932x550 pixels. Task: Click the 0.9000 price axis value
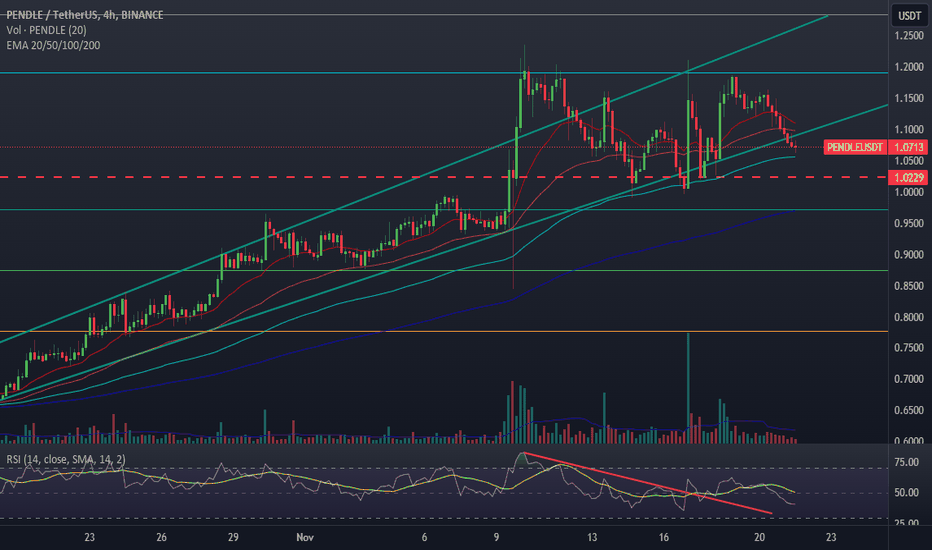pos(909,254)
